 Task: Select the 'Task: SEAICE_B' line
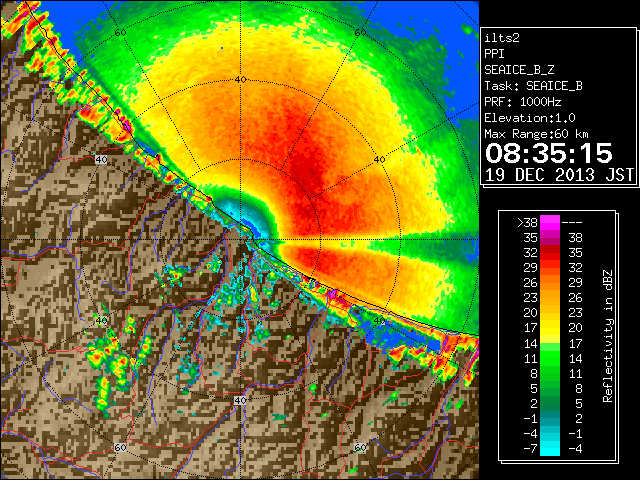tap(533, 86)
